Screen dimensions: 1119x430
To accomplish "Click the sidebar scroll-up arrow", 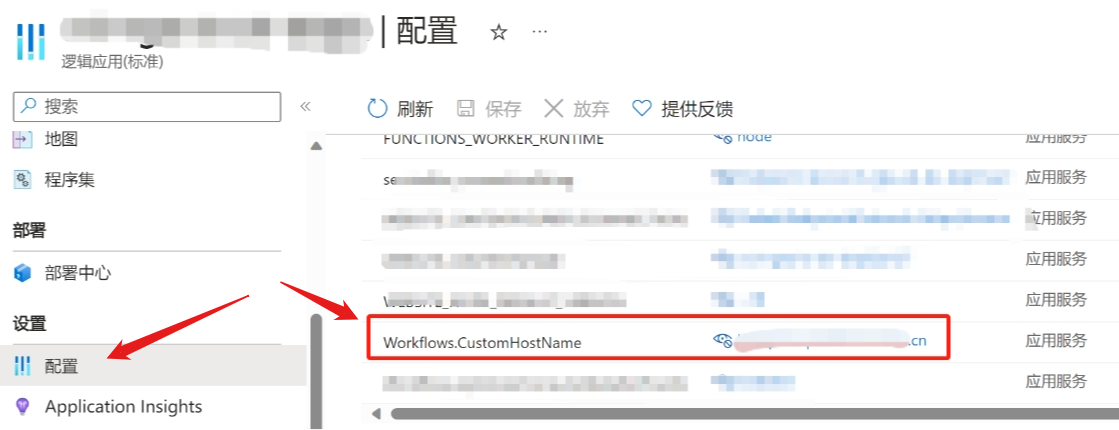I will point(316,146).
